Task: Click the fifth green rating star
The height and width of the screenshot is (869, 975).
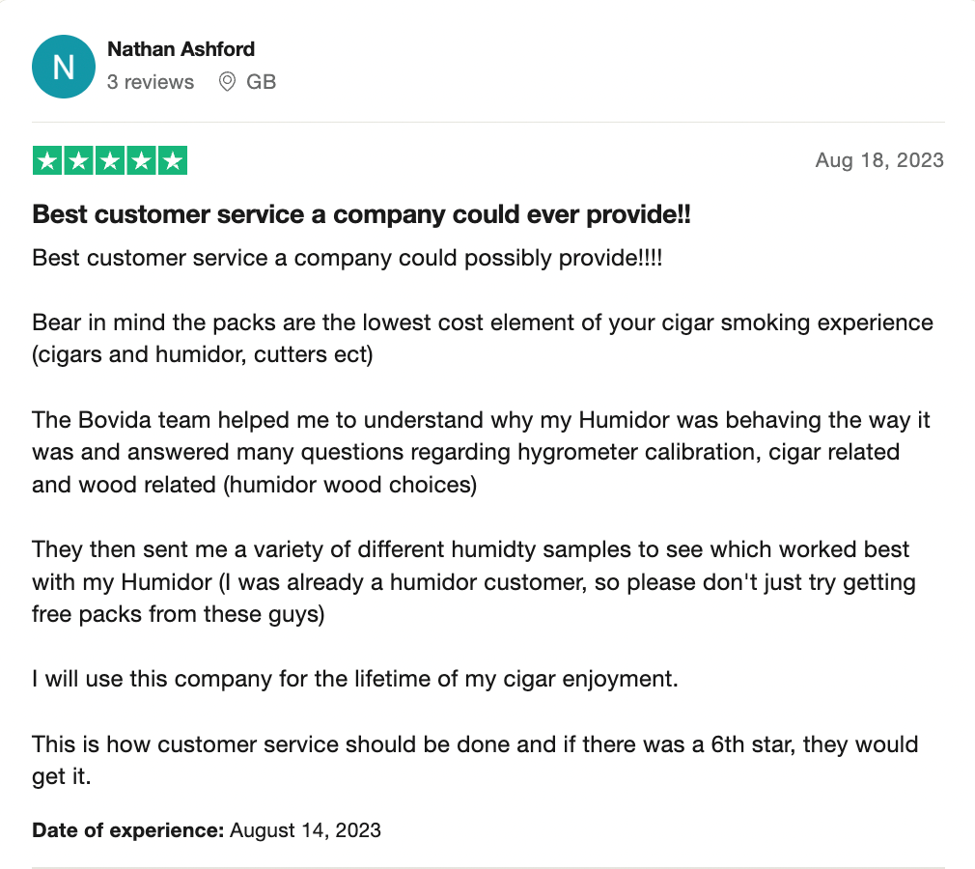Action: tap(173, 160)
